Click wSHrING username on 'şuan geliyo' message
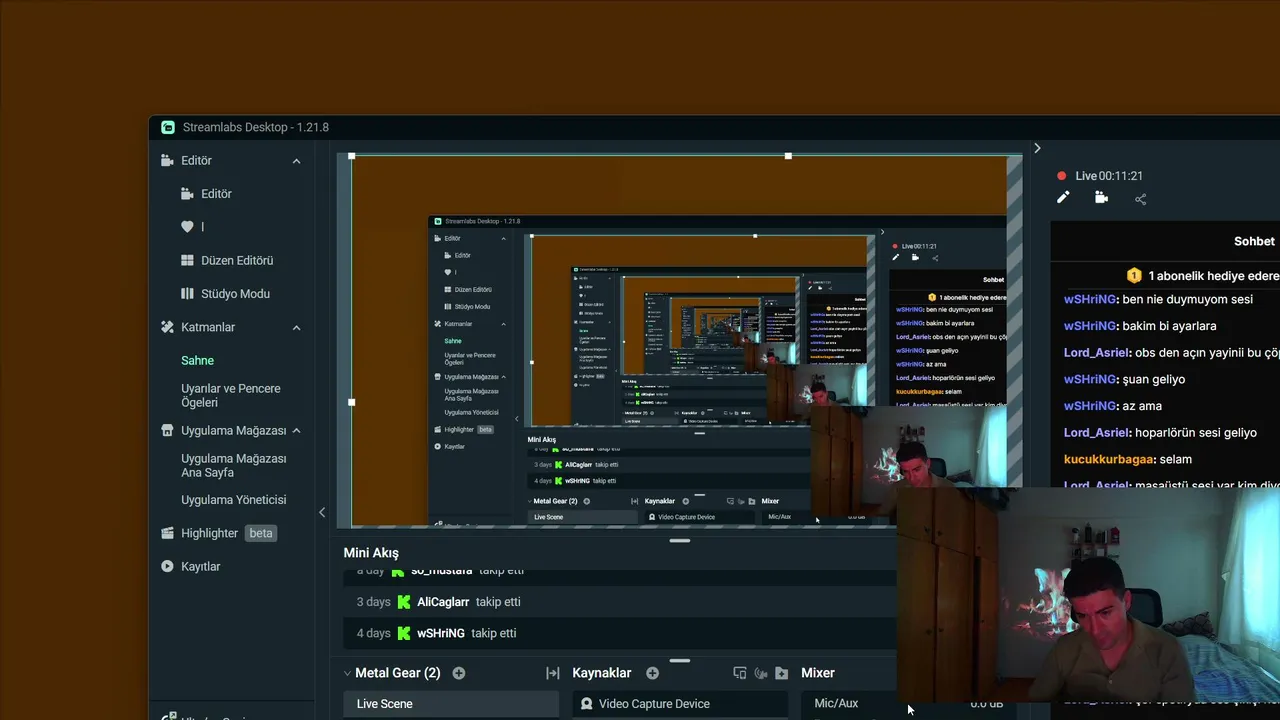1280x720 pixels. tap(1090, 380)
